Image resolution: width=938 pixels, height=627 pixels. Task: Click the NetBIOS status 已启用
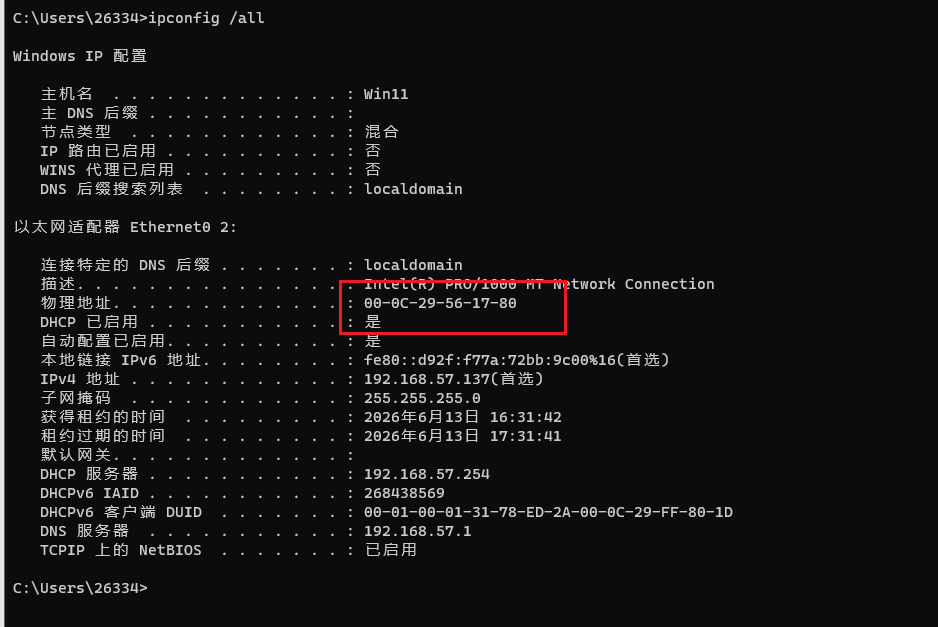(x=391, y=550)
